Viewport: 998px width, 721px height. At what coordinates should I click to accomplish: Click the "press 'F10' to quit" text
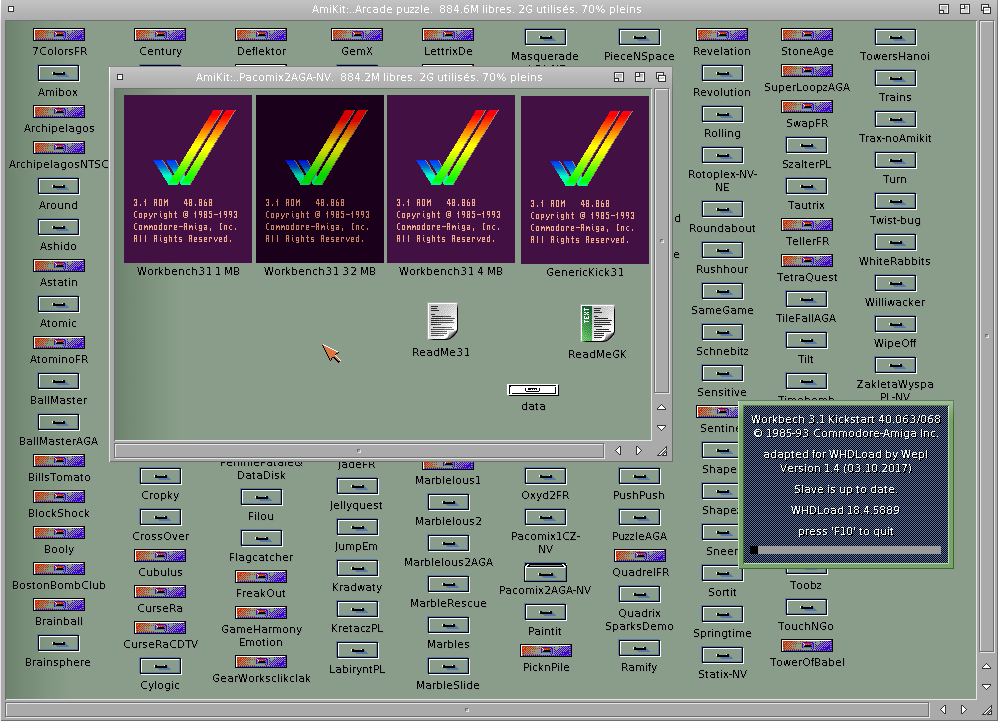[x=846, y=531]
